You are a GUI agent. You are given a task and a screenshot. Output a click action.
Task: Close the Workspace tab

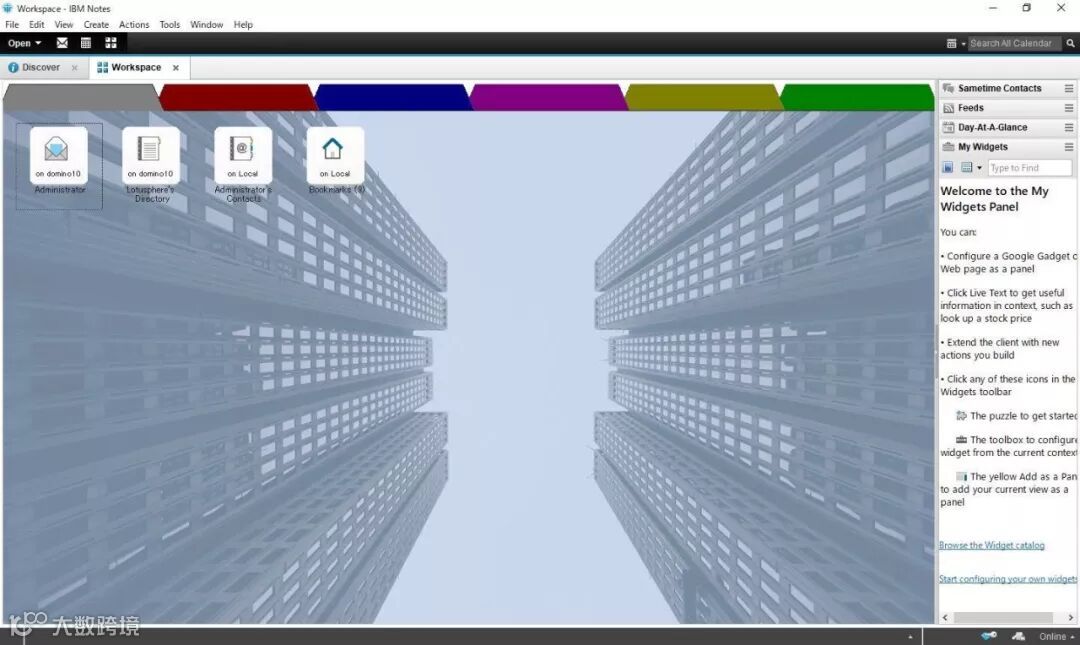tap(176, 68)
